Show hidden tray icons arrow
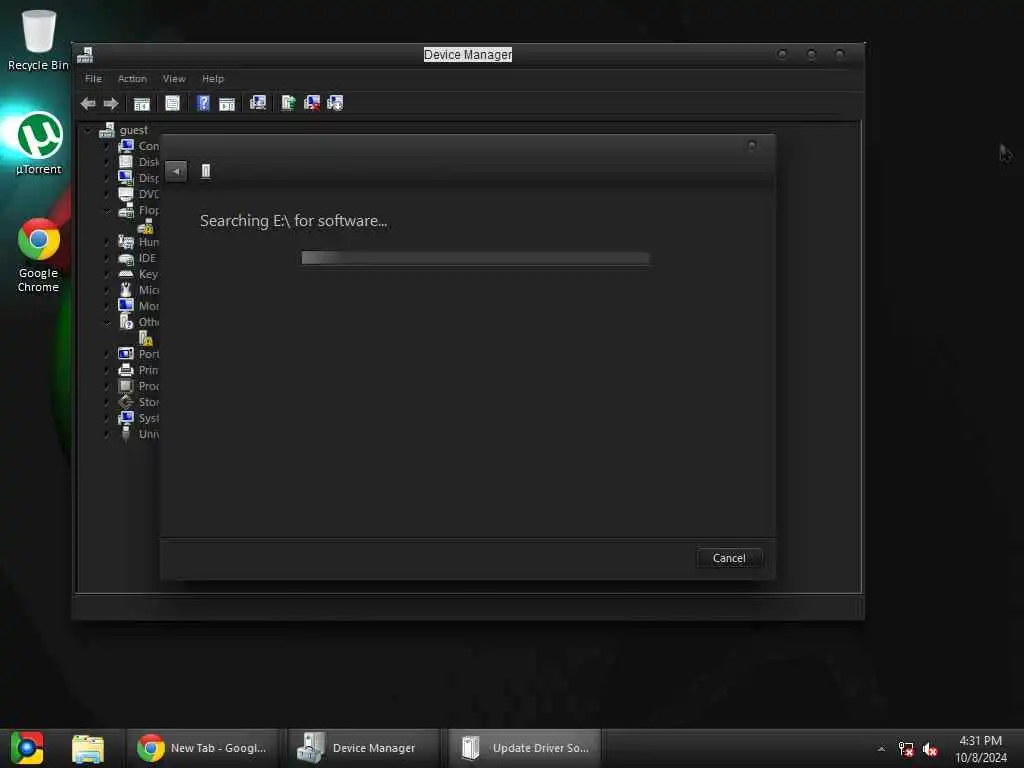The image size is (1024, 768). coord(881,749)
